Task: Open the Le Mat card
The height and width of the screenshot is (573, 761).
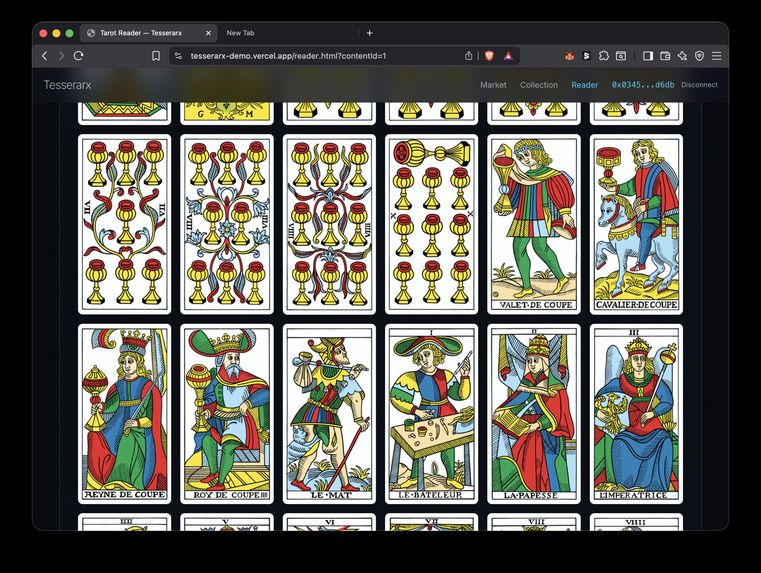Action: click(x=329, y=414)
